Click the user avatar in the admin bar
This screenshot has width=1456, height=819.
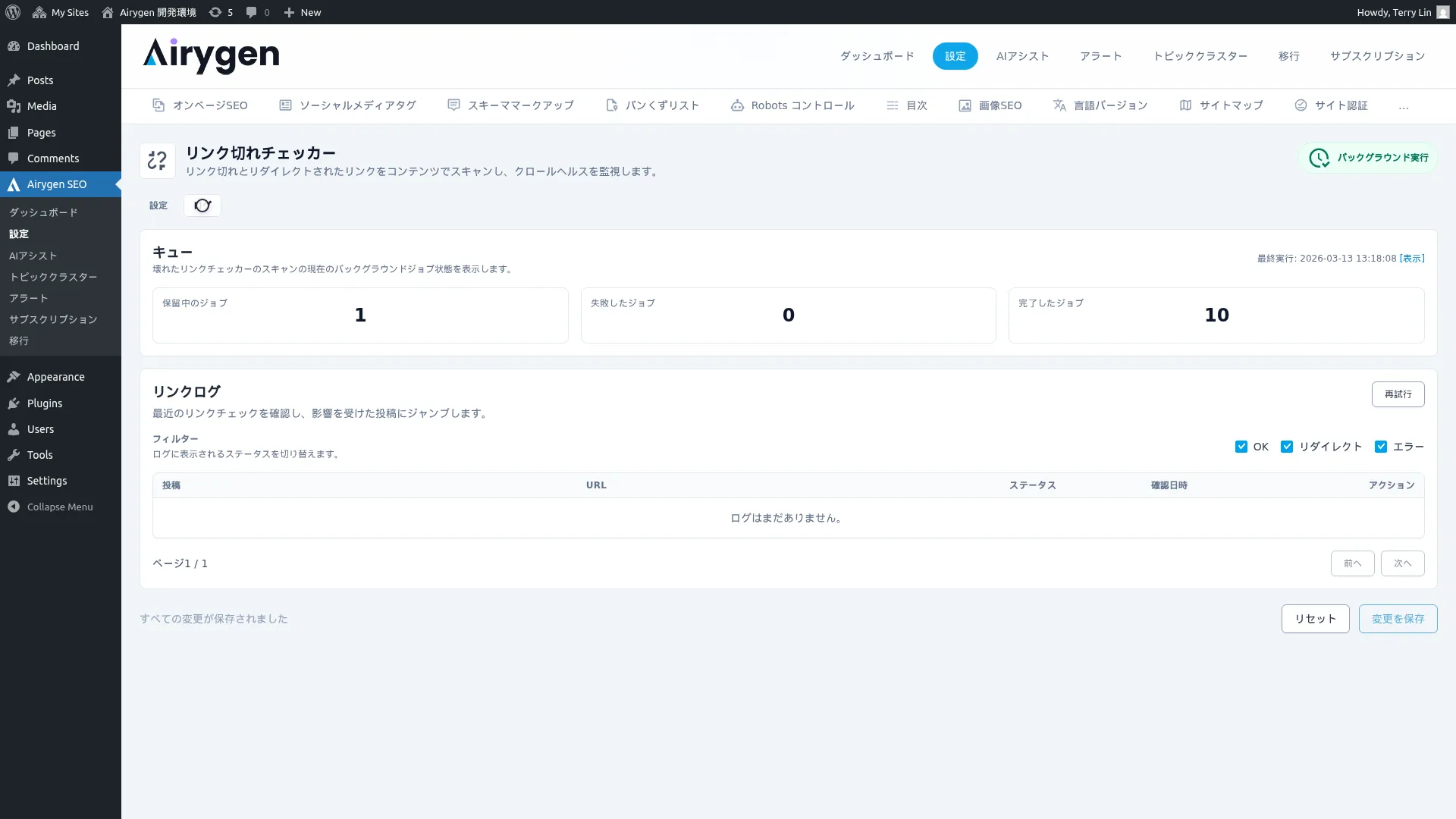(1442, 12)
